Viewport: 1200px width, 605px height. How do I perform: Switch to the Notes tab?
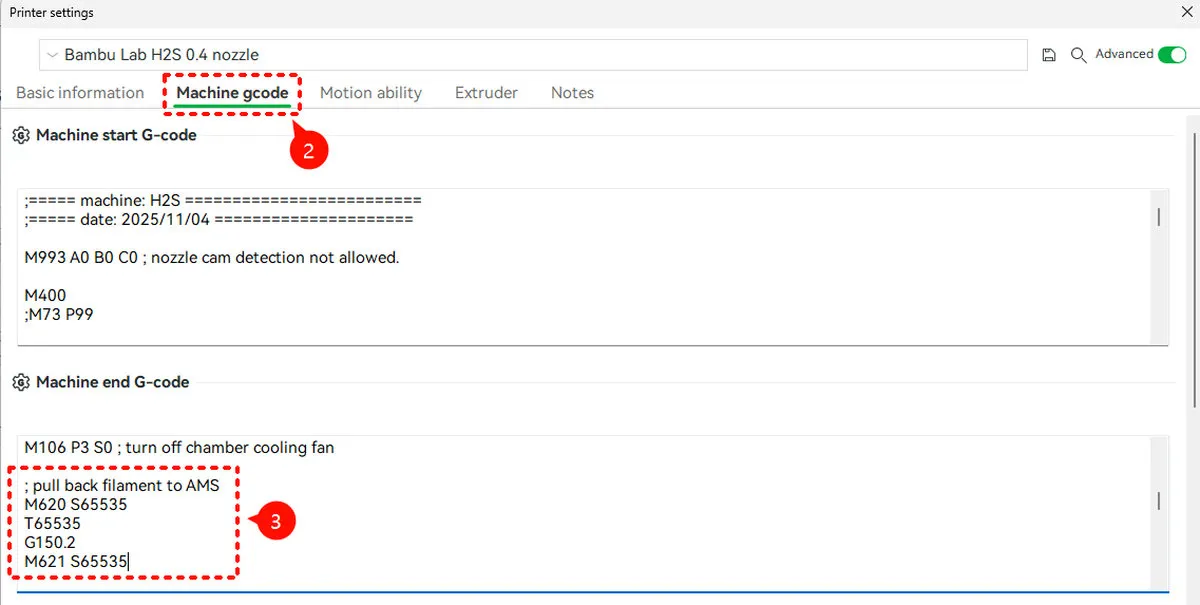572,93
